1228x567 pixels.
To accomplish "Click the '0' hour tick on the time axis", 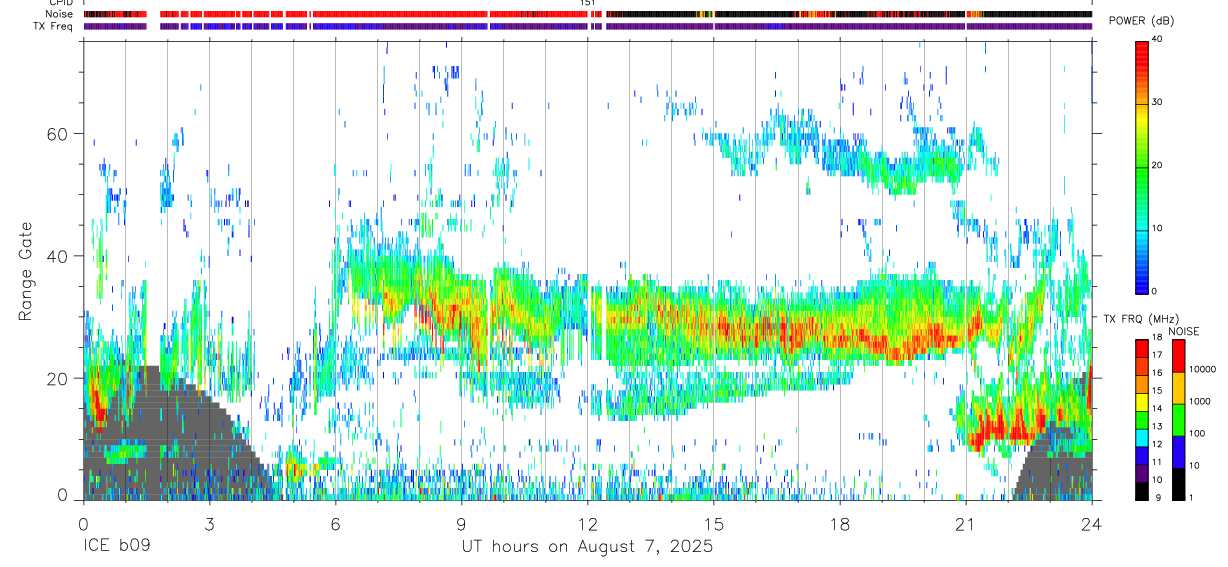I will 83,523.
